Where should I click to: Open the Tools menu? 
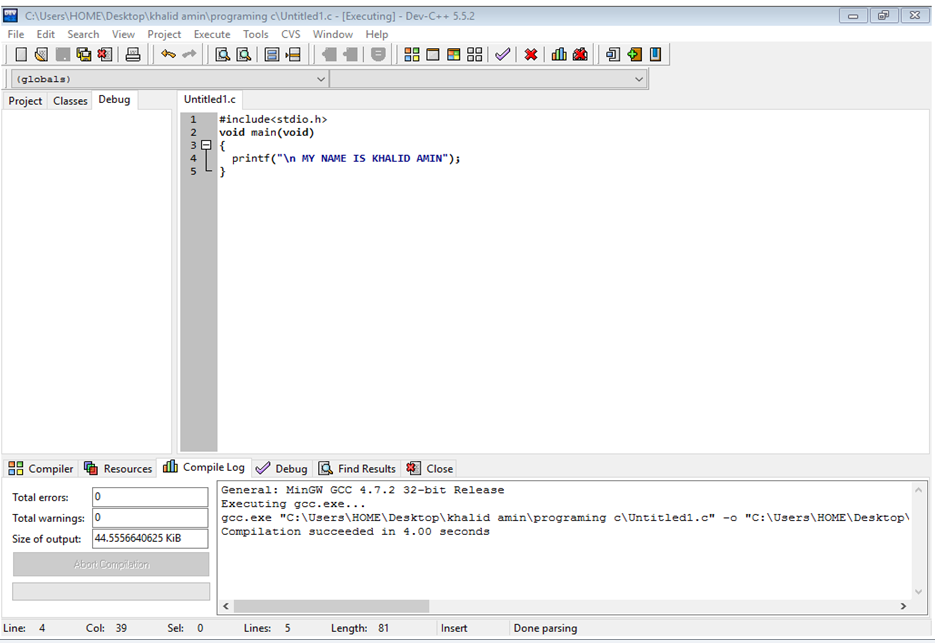point(255,34)
